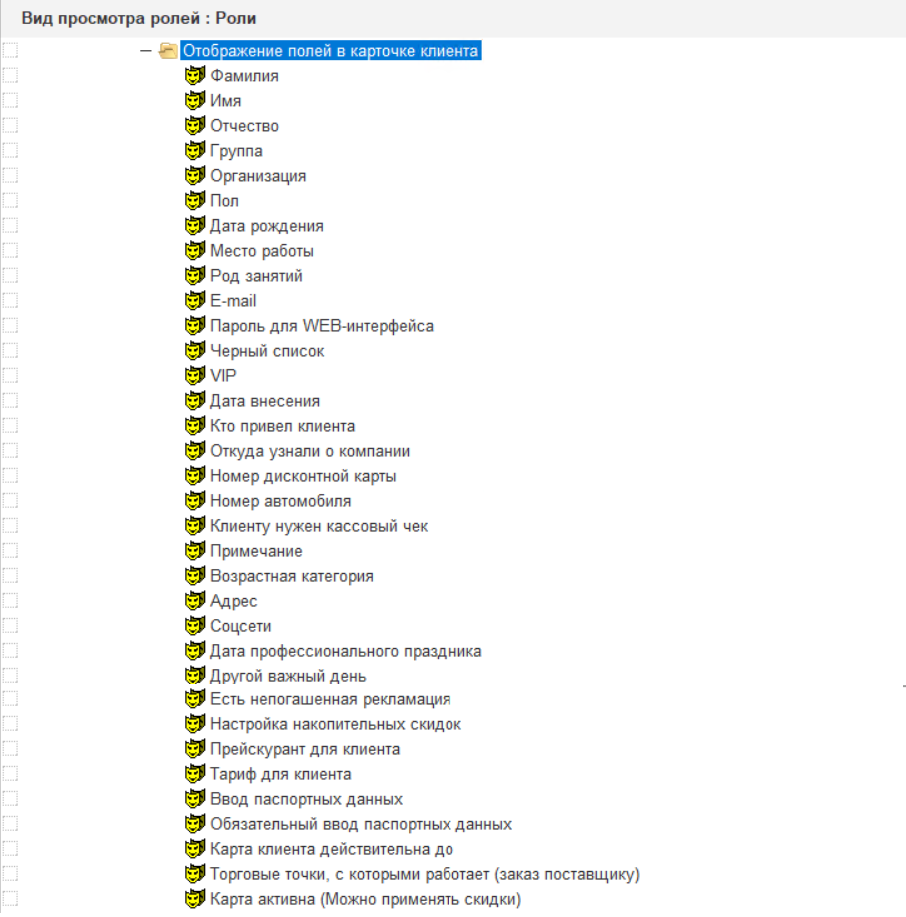Click the mask icon beside VIP

[195, 376]
